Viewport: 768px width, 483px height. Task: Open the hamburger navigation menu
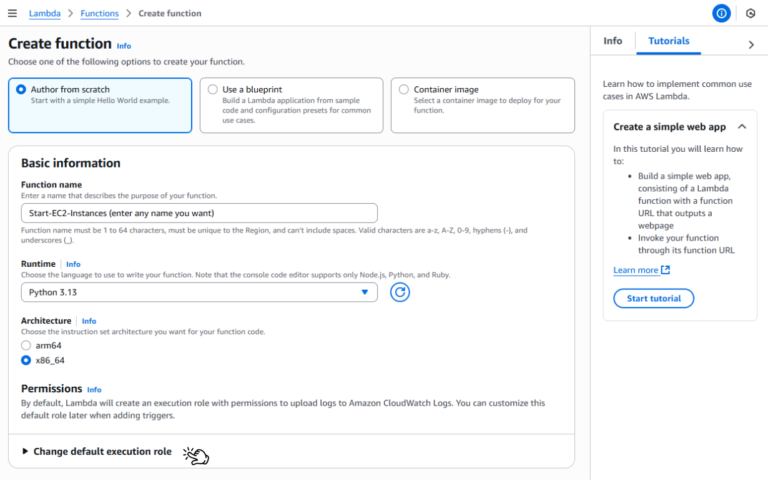point(12,13)
